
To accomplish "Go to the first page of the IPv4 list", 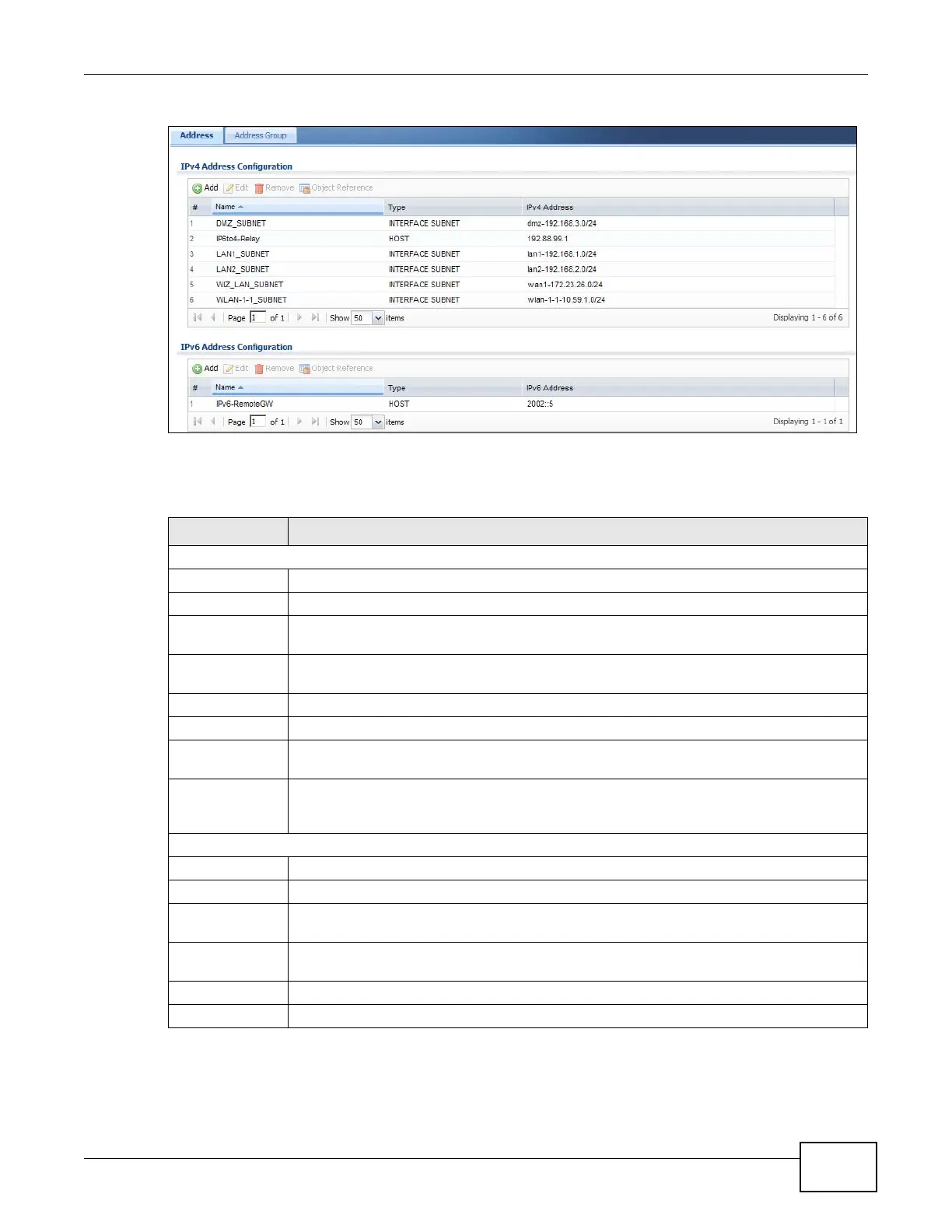I will tap(198, 317).
